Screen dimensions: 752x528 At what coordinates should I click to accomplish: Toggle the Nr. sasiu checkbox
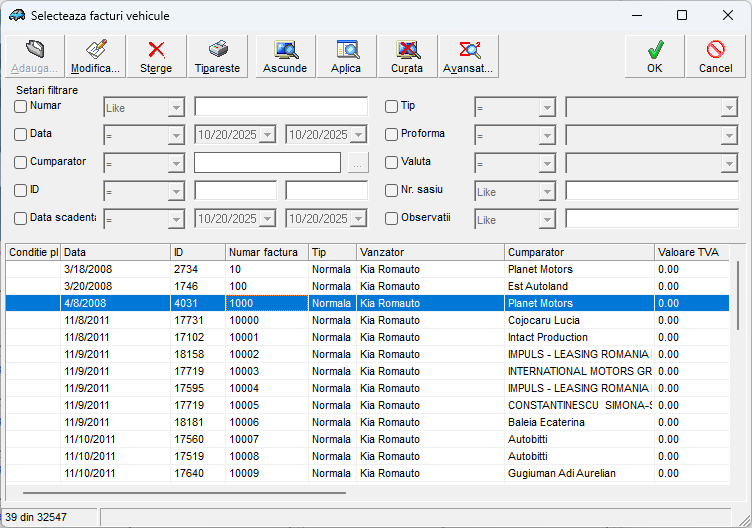tap(392, 190)
